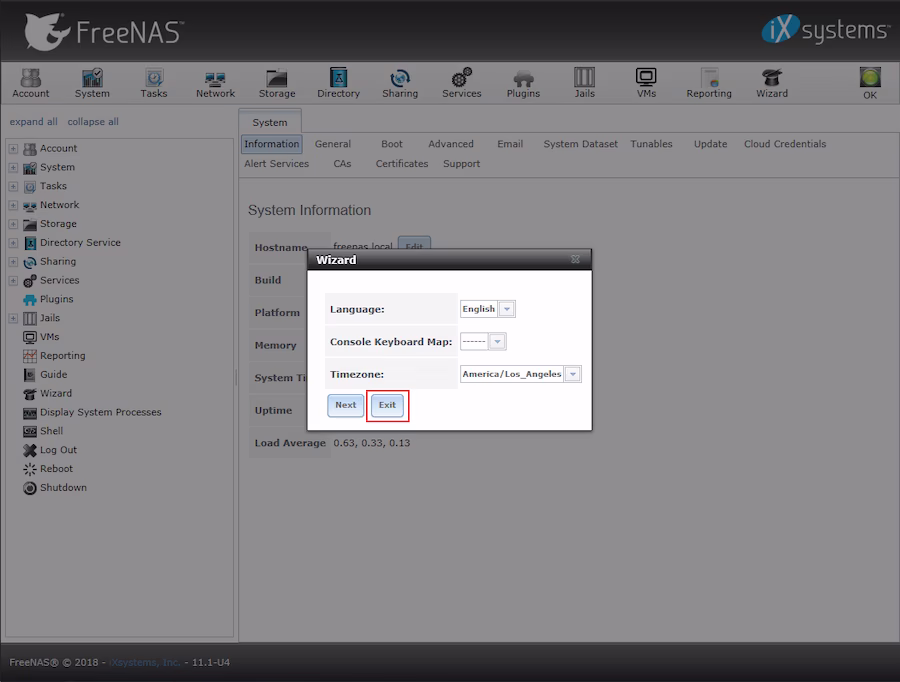Open the Language dropdown arrow
This screenshot has height=682, width=900.
(507, 309)
